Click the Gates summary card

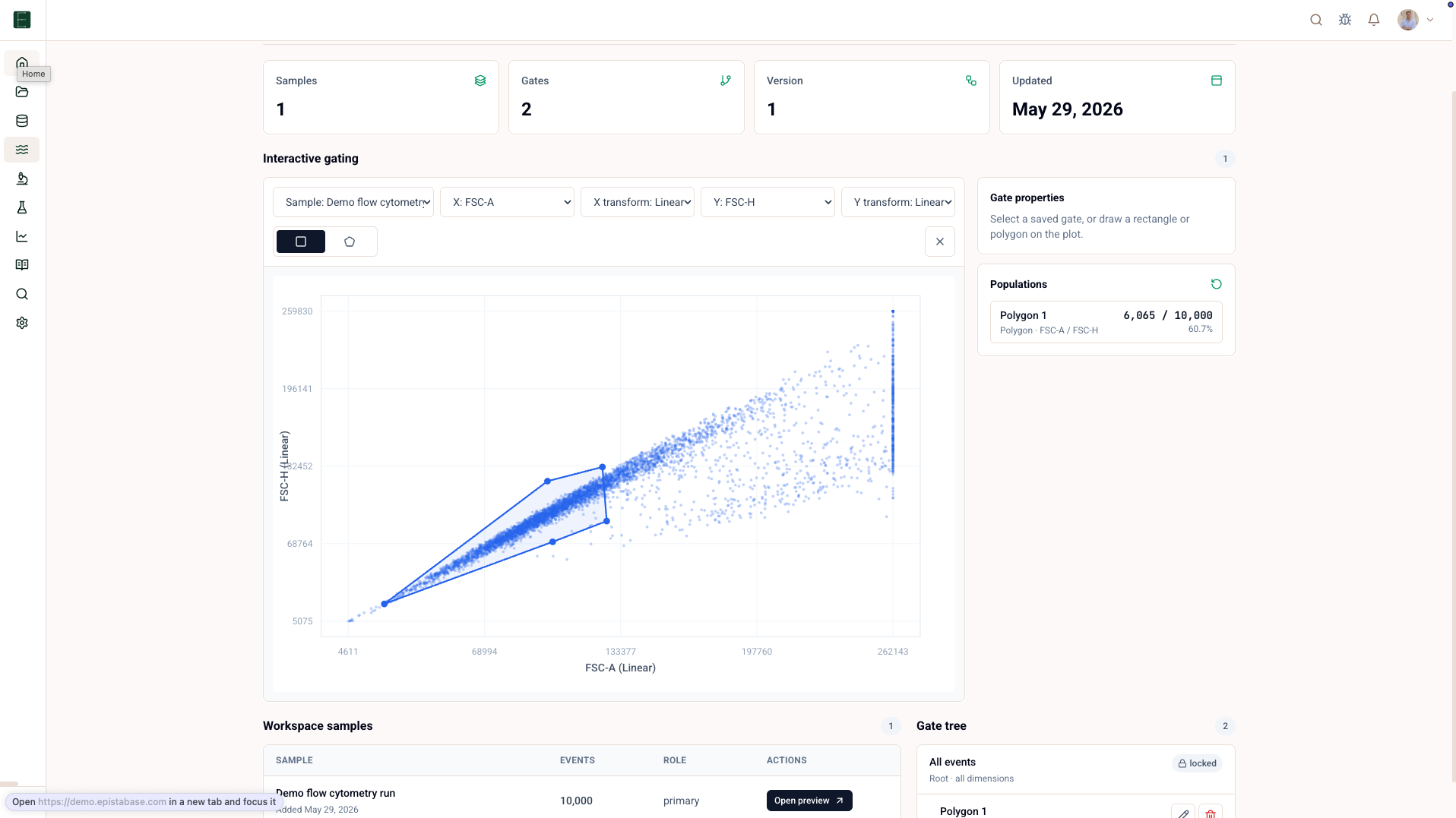click(626, 97)
